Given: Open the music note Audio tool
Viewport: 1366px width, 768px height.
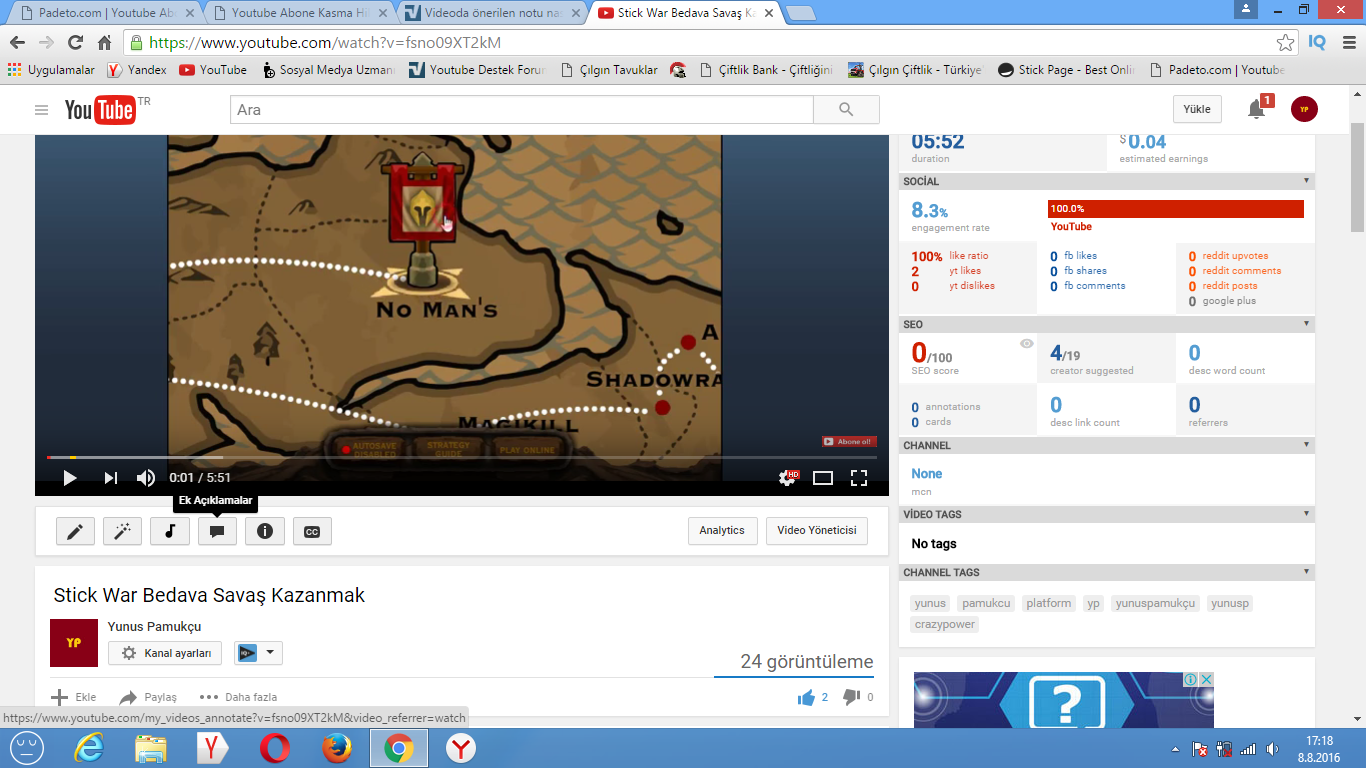Looking at the screenshot, I should tap(170, 531).
